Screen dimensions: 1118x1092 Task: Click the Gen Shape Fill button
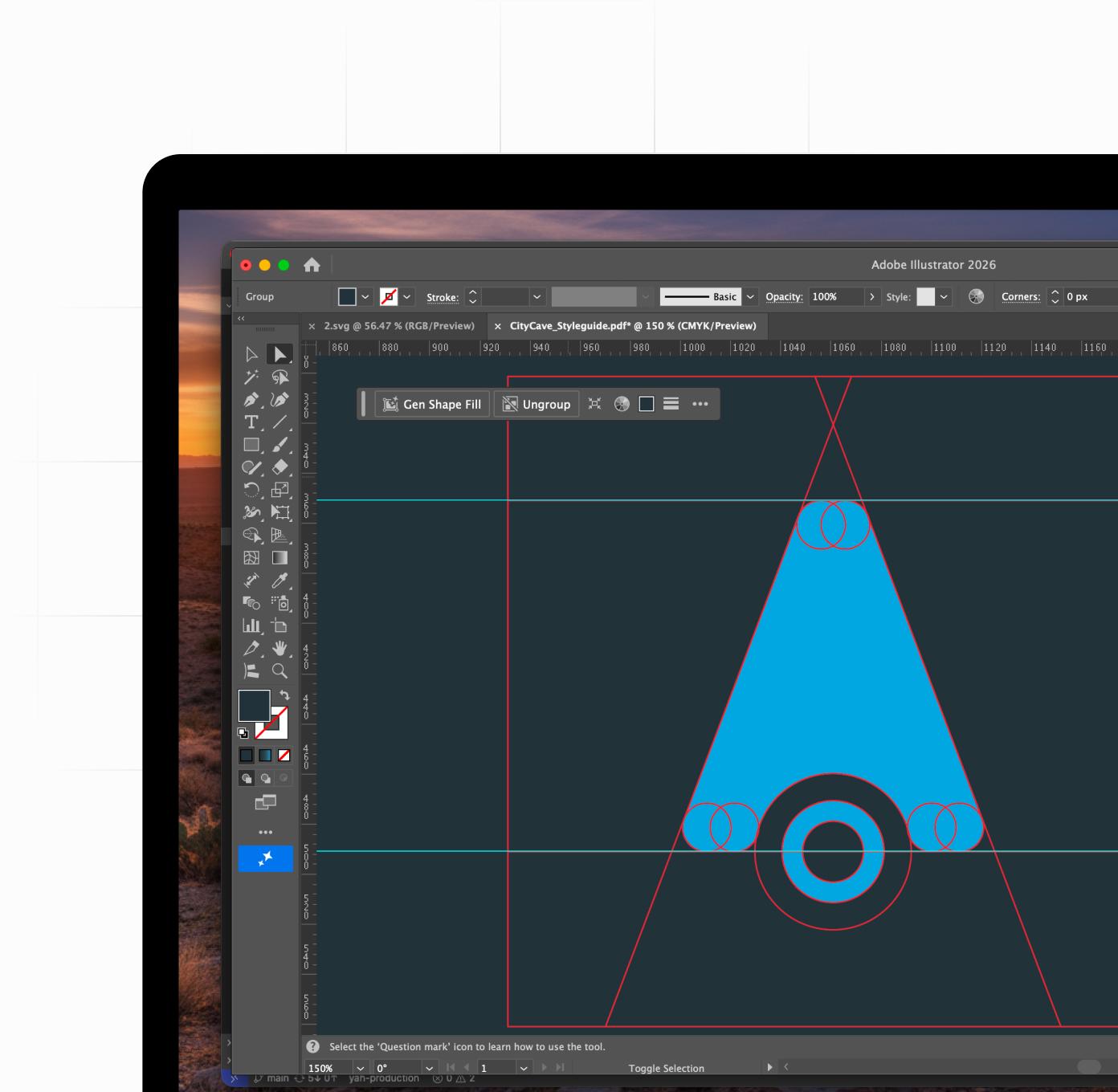432,404
